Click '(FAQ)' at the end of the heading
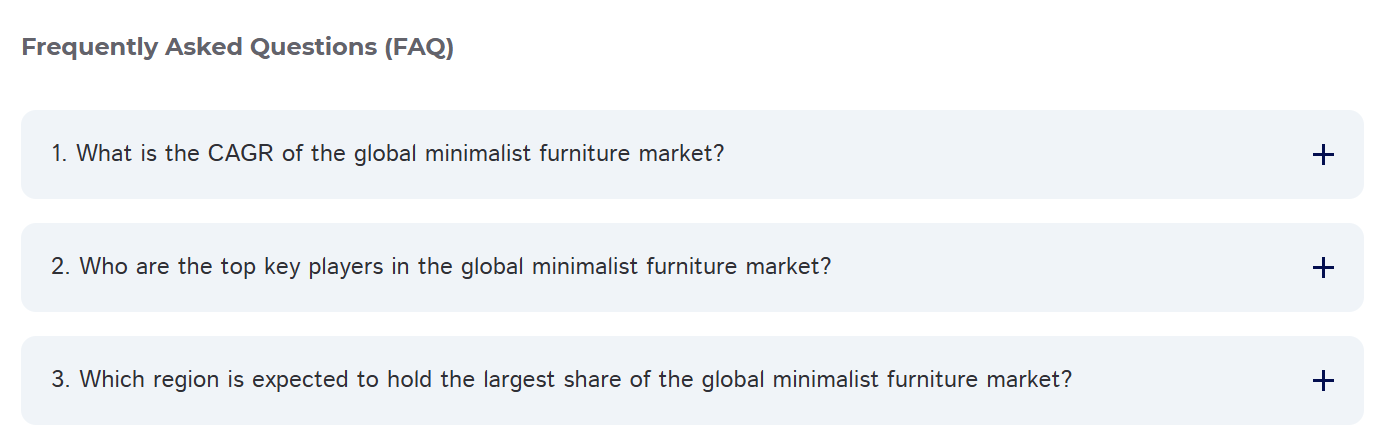 click(x=418, y=47)
